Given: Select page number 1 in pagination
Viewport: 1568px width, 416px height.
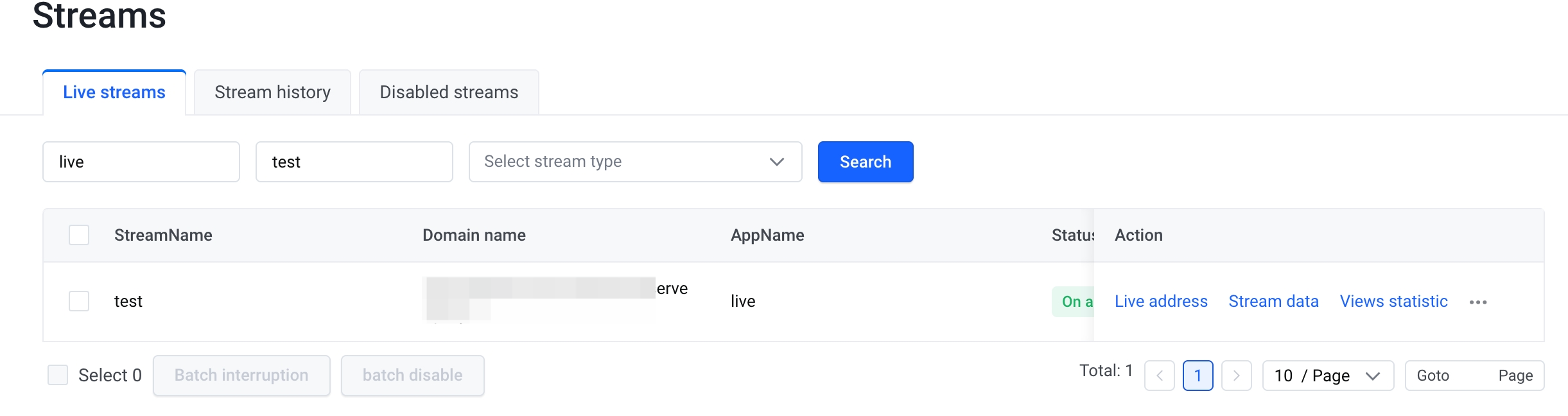Looking at the screenshot, I should coord(1198,376).
